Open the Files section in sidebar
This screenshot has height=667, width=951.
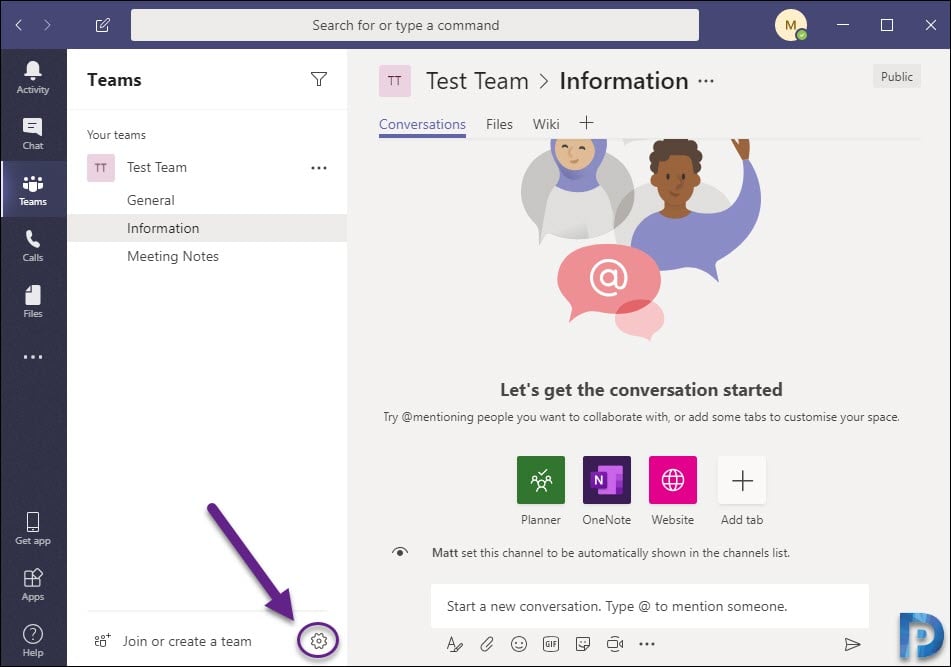click(33, 301)
